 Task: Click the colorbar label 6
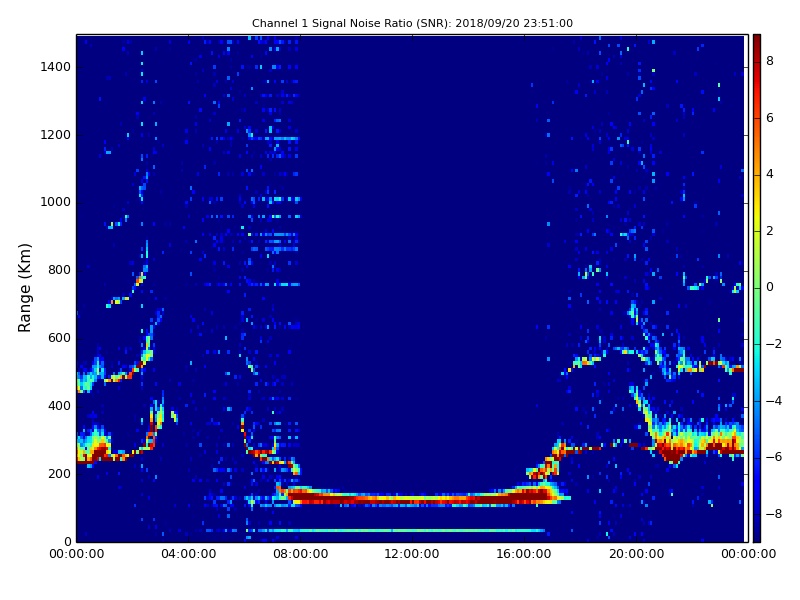770,118
